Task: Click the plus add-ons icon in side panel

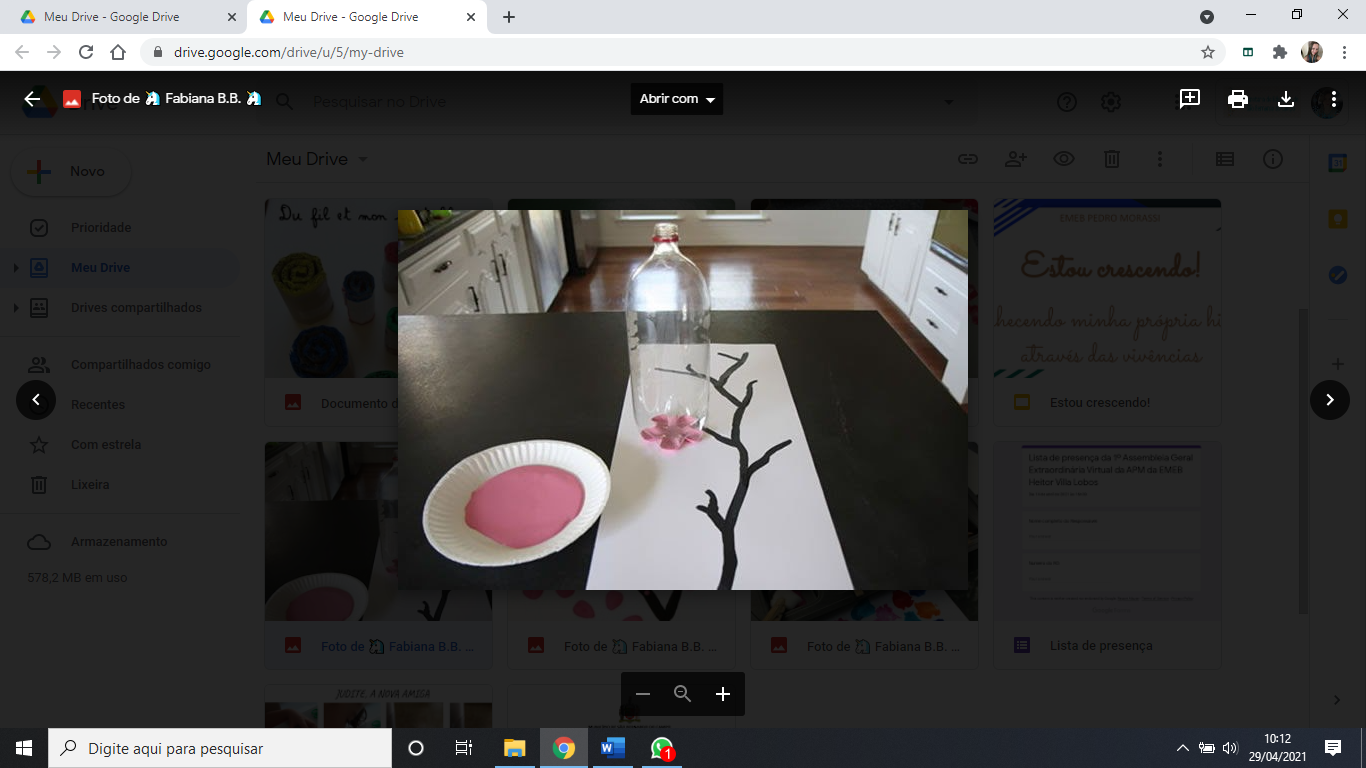Action: 1338,364
